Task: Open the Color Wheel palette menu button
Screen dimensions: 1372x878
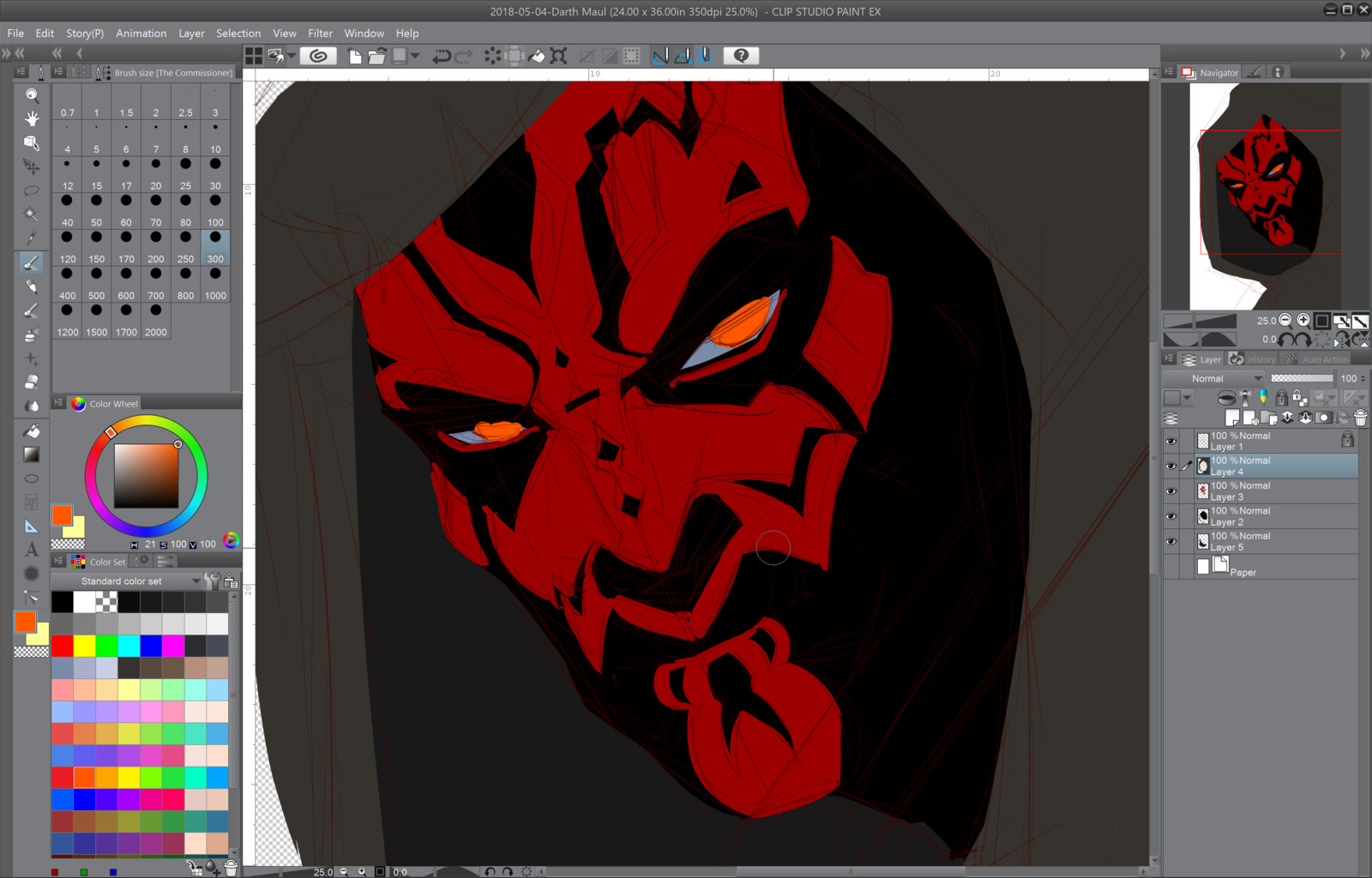Action: coord(58,403)
